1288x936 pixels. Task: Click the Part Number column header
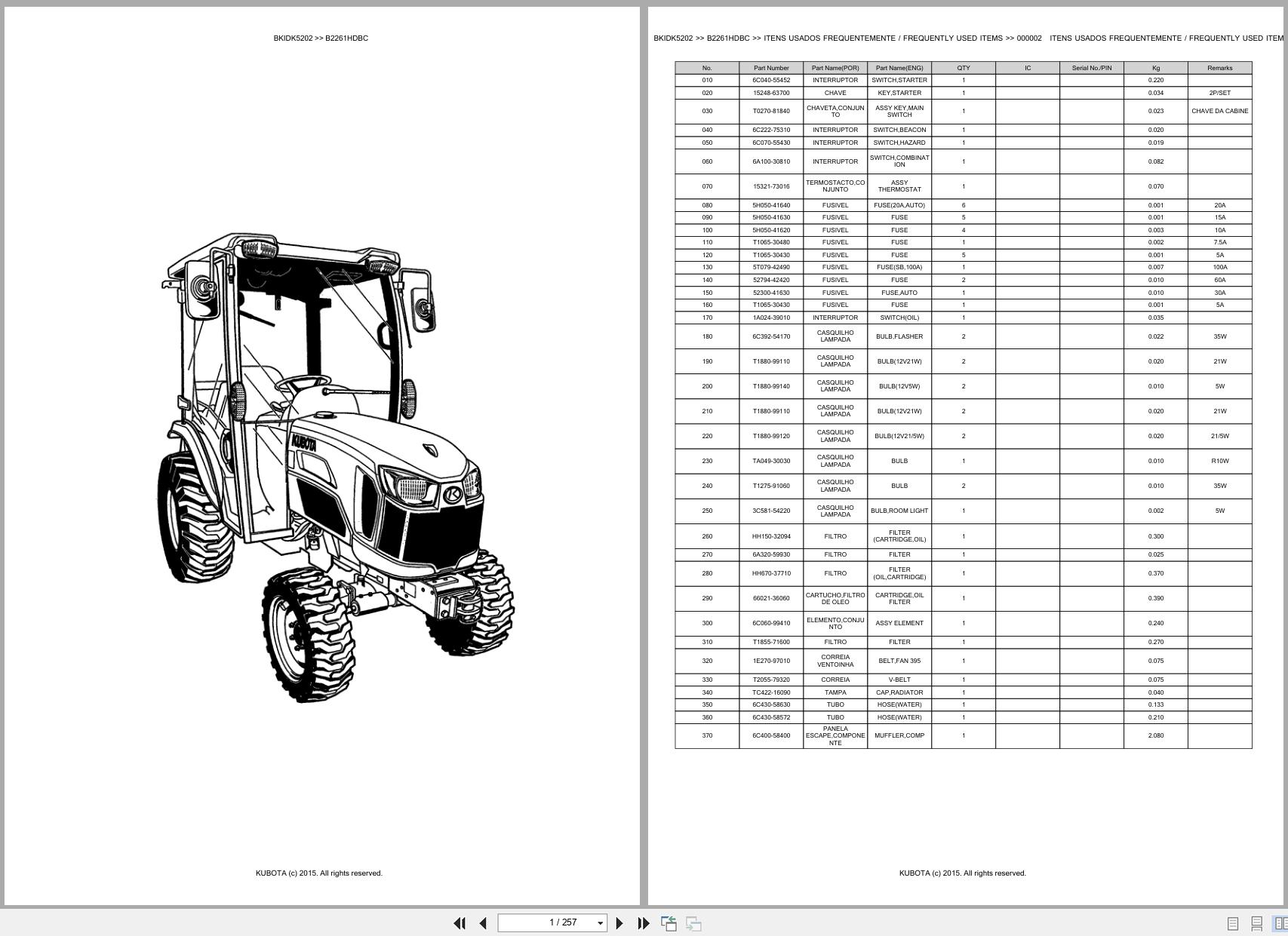click(x=771, y=68)
